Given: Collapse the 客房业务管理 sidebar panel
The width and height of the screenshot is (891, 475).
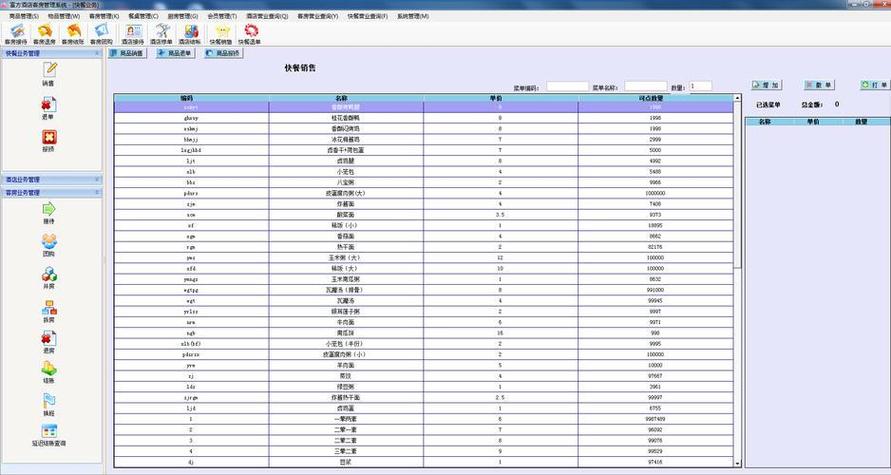Looking at the screenshot, I should click(x=97, y=191).
